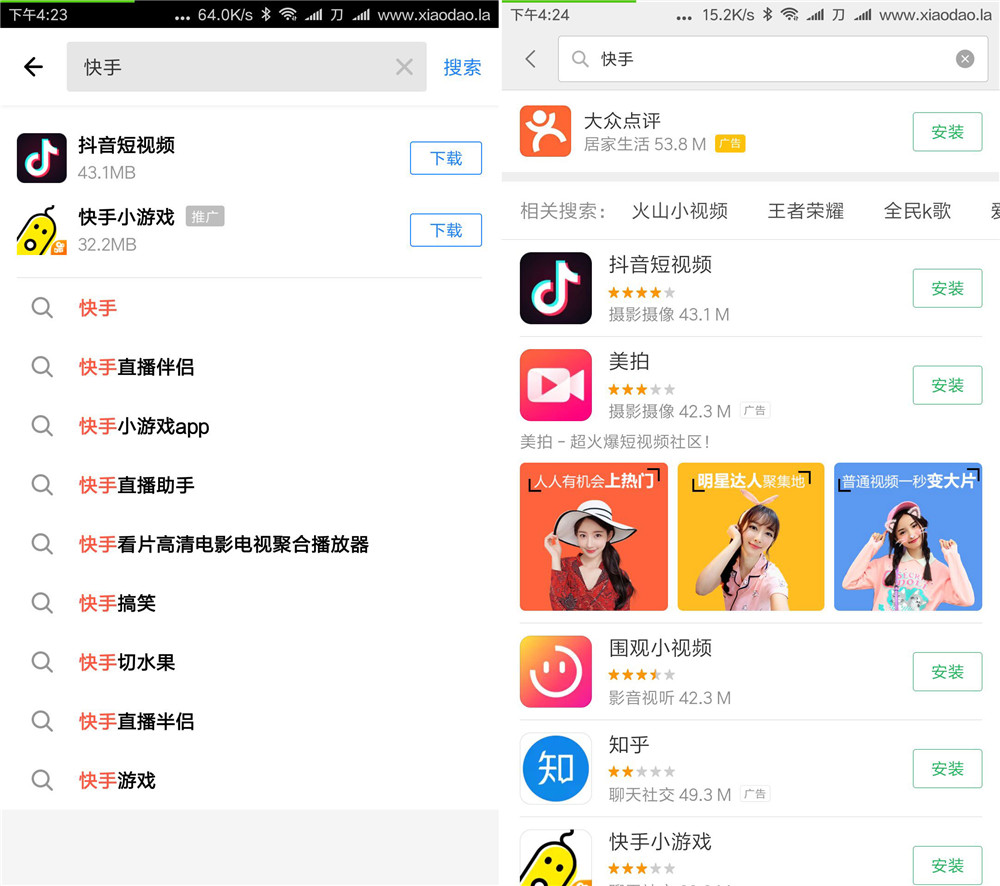Select related search tag 火山小视频
The width and height of the screenshot is (1000, 886).
[x=680, y=211]
